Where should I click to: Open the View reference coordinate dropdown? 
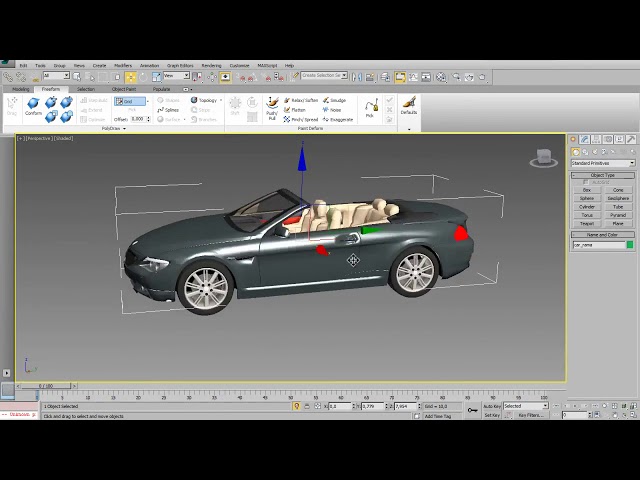click(176, 75)
